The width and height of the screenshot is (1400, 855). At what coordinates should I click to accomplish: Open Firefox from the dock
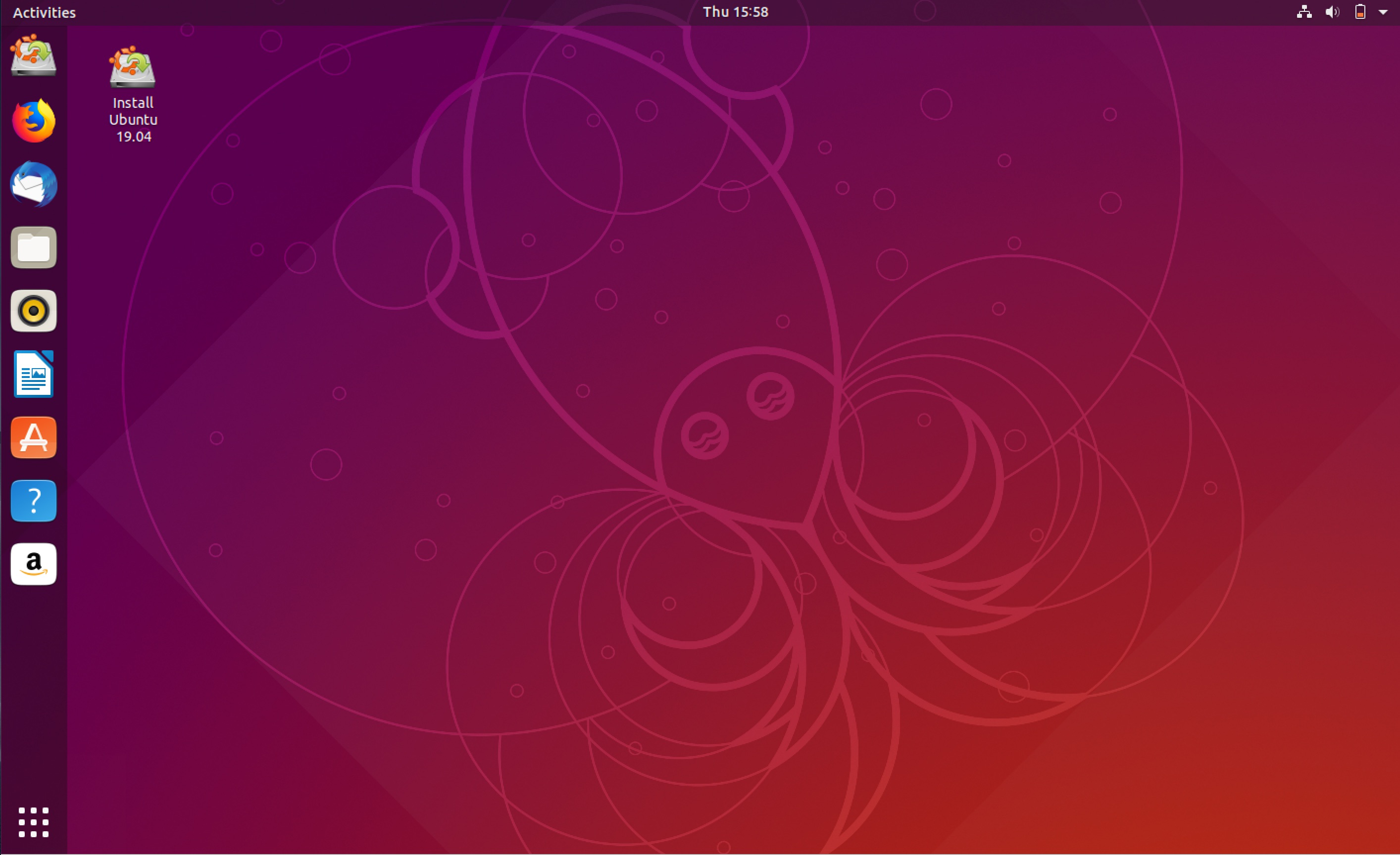pos(33,119)
